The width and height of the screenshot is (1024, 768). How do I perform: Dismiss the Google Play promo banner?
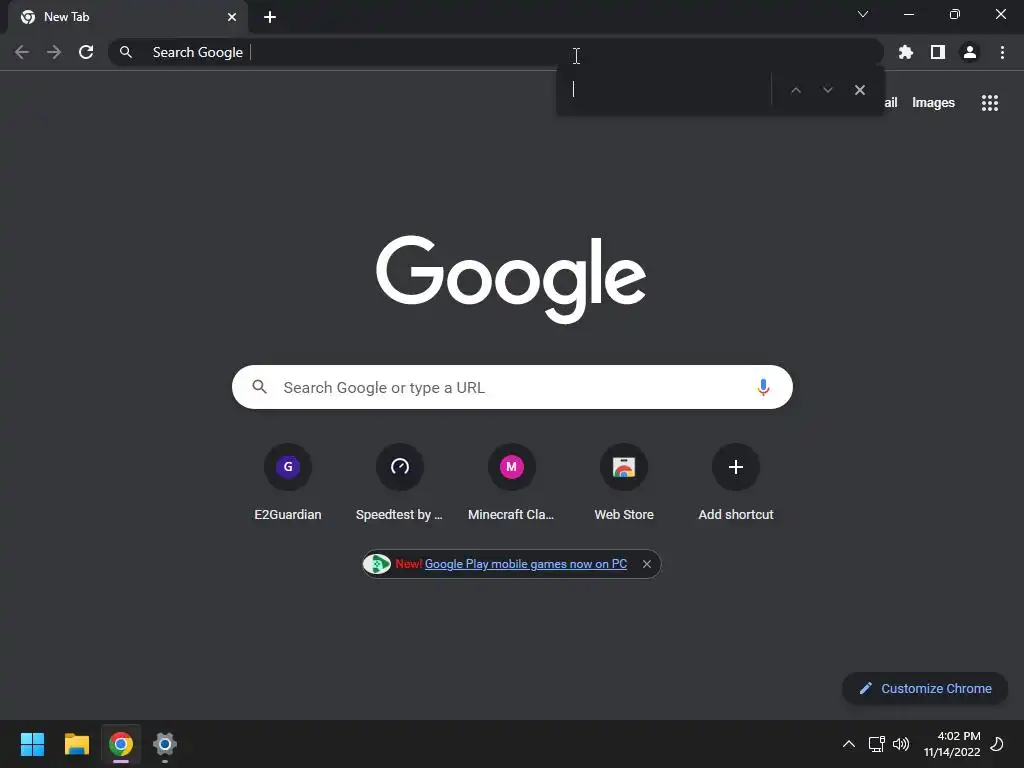click(x=647, y=564)
